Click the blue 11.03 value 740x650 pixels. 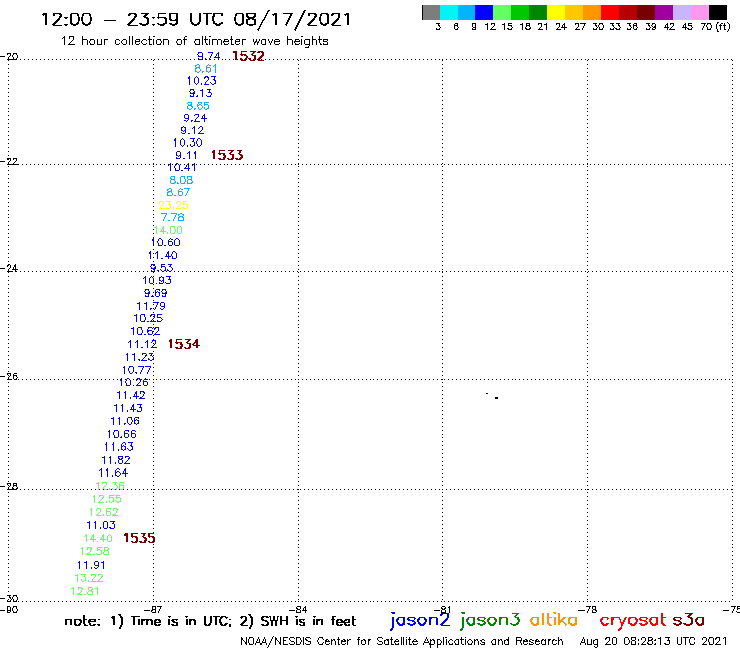pos(101,525)
